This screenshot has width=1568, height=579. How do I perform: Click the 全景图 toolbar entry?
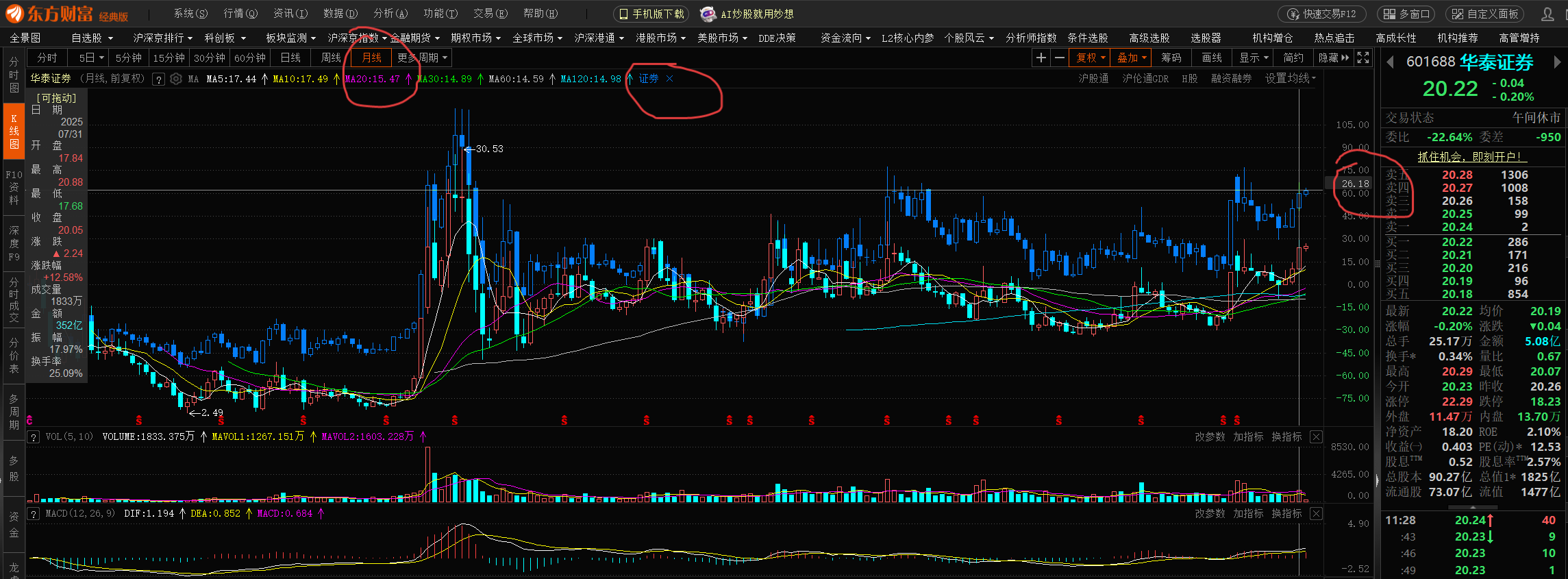(x=25, y=38)
